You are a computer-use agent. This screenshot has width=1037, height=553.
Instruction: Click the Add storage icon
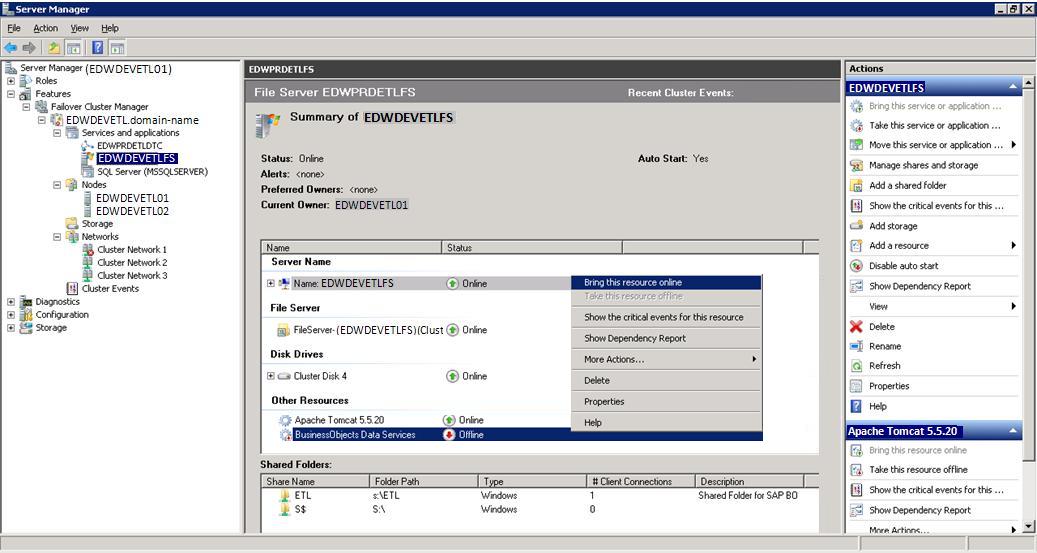pos(856,226)
